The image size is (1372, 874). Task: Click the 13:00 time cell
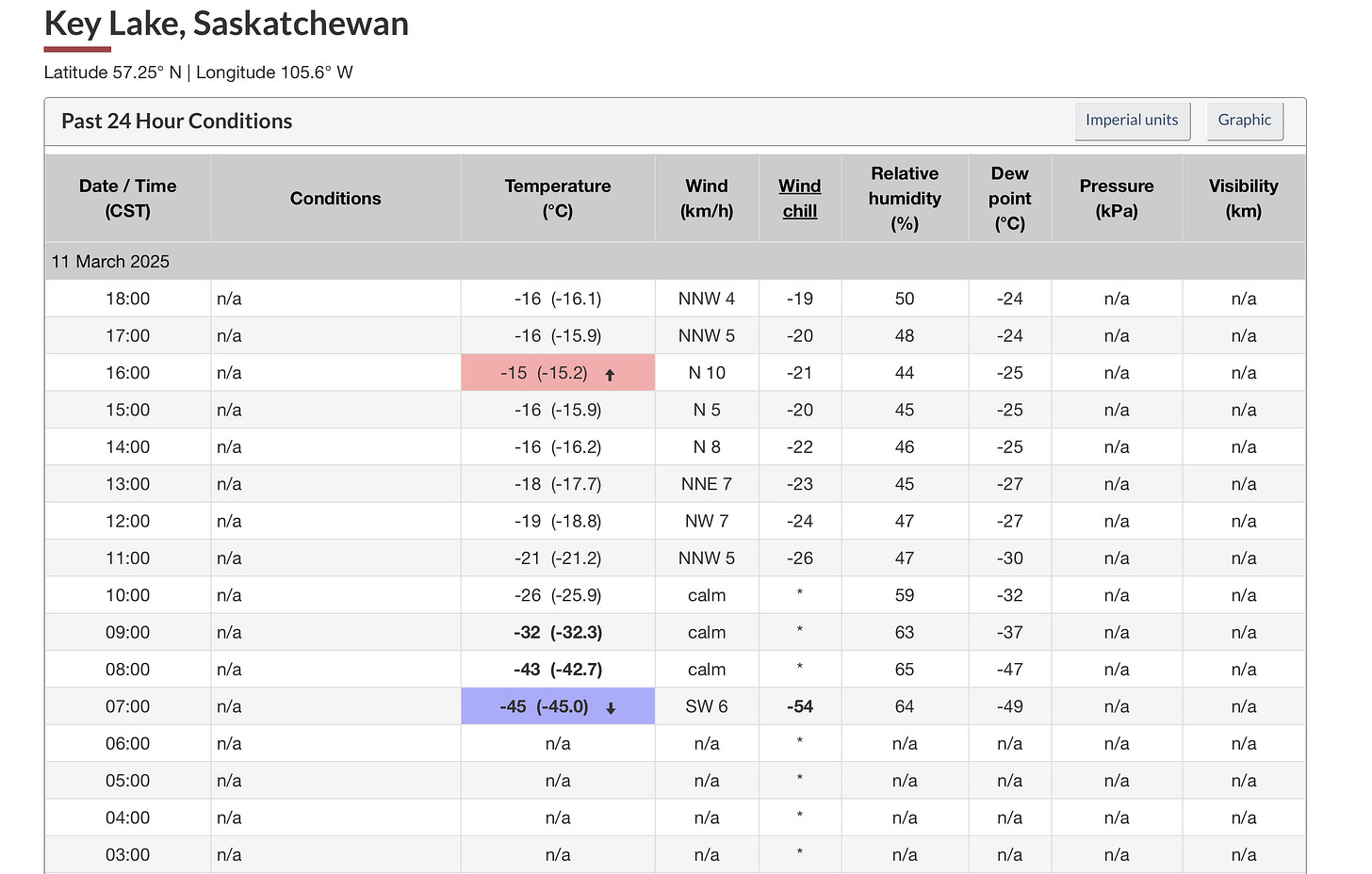point(128,484)
